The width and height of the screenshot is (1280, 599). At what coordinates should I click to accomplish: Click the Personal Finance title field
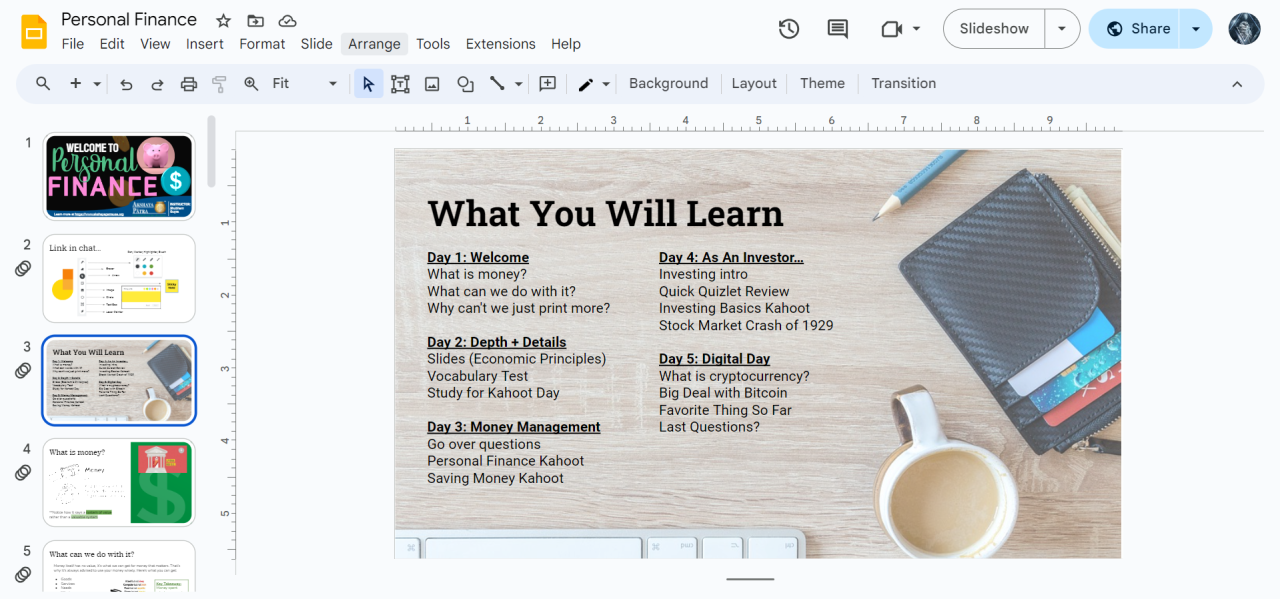pos(129,19)
